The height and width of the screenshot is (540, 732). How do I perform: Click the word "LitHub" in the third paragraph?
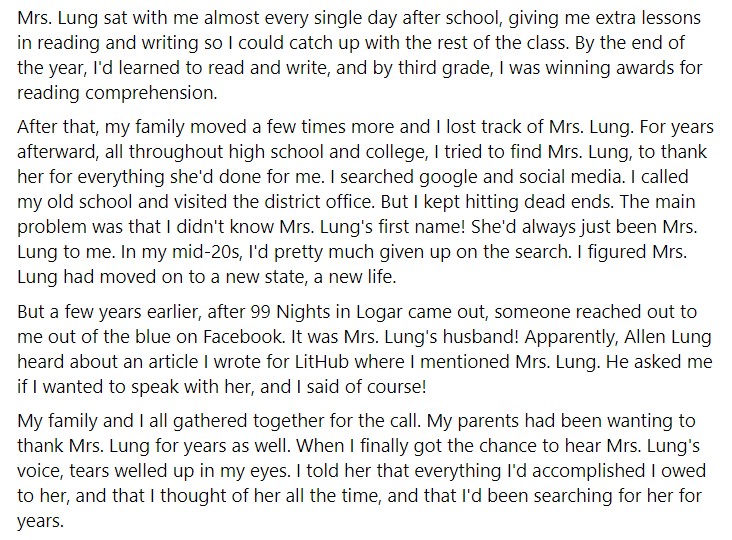pos(322,362)
